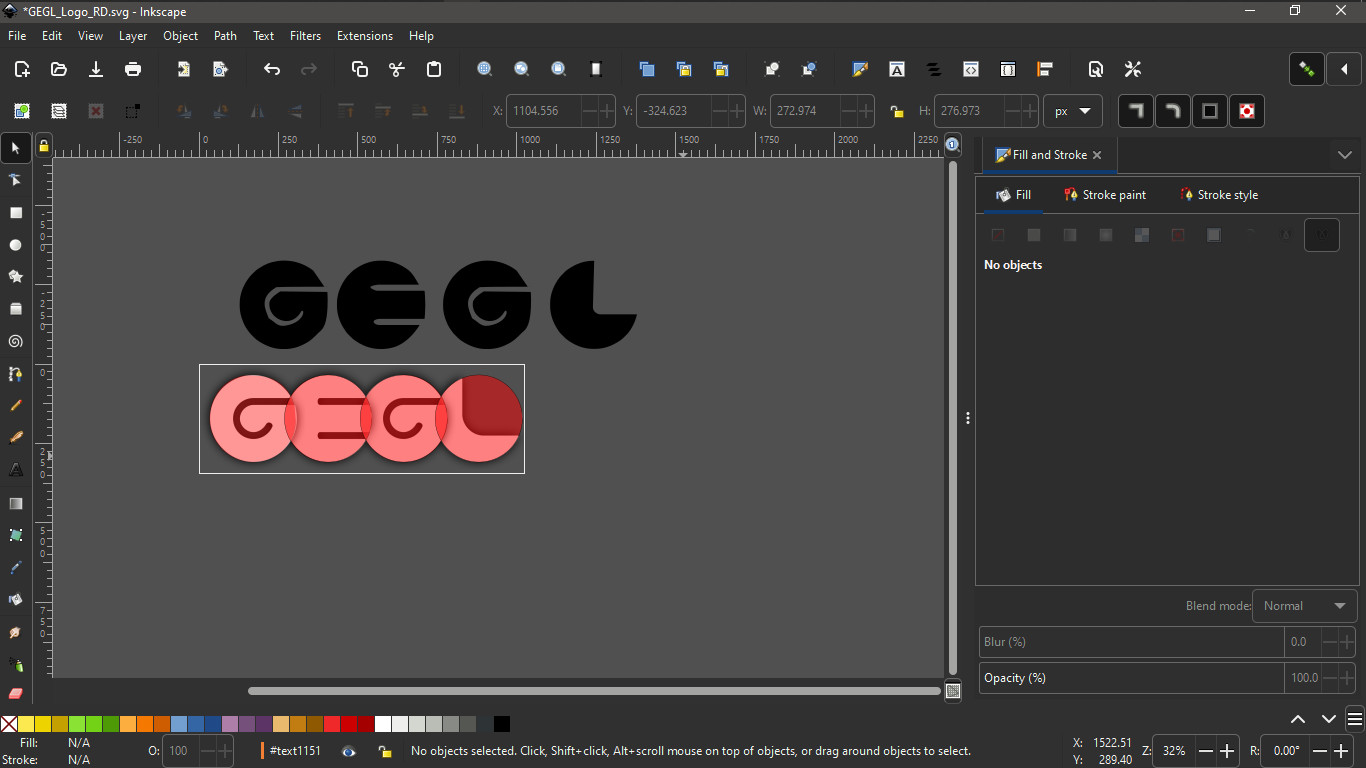Open the Extensions menu

pyautogui.click(x=365, y=36)
